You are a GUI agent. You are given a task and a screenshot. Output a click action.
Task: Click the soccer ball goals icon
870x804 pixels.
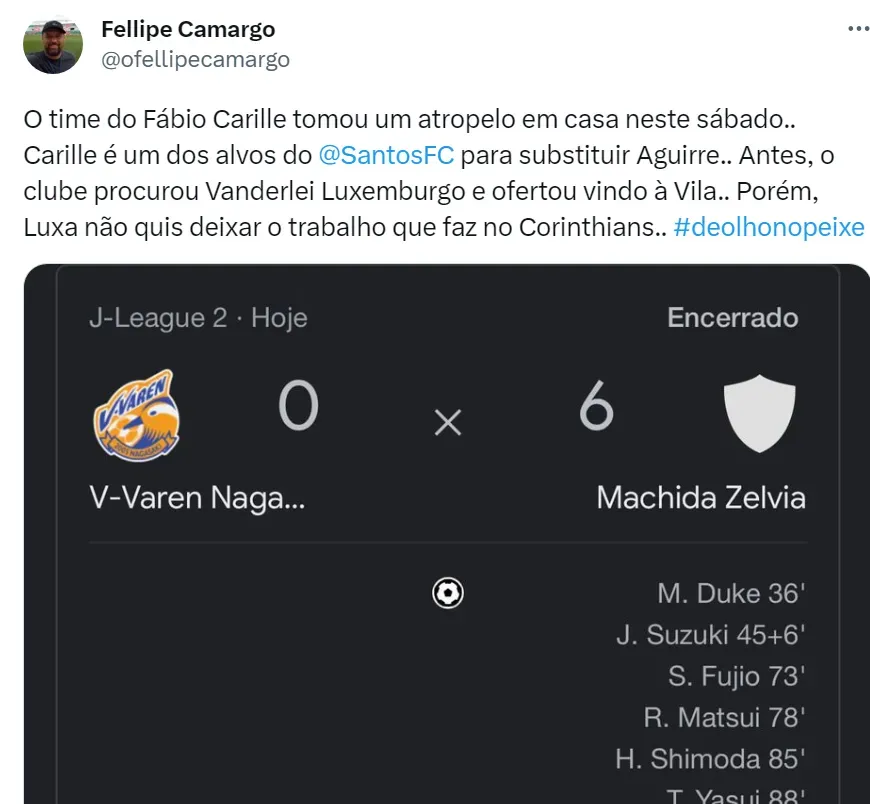[x=448, y=594]
